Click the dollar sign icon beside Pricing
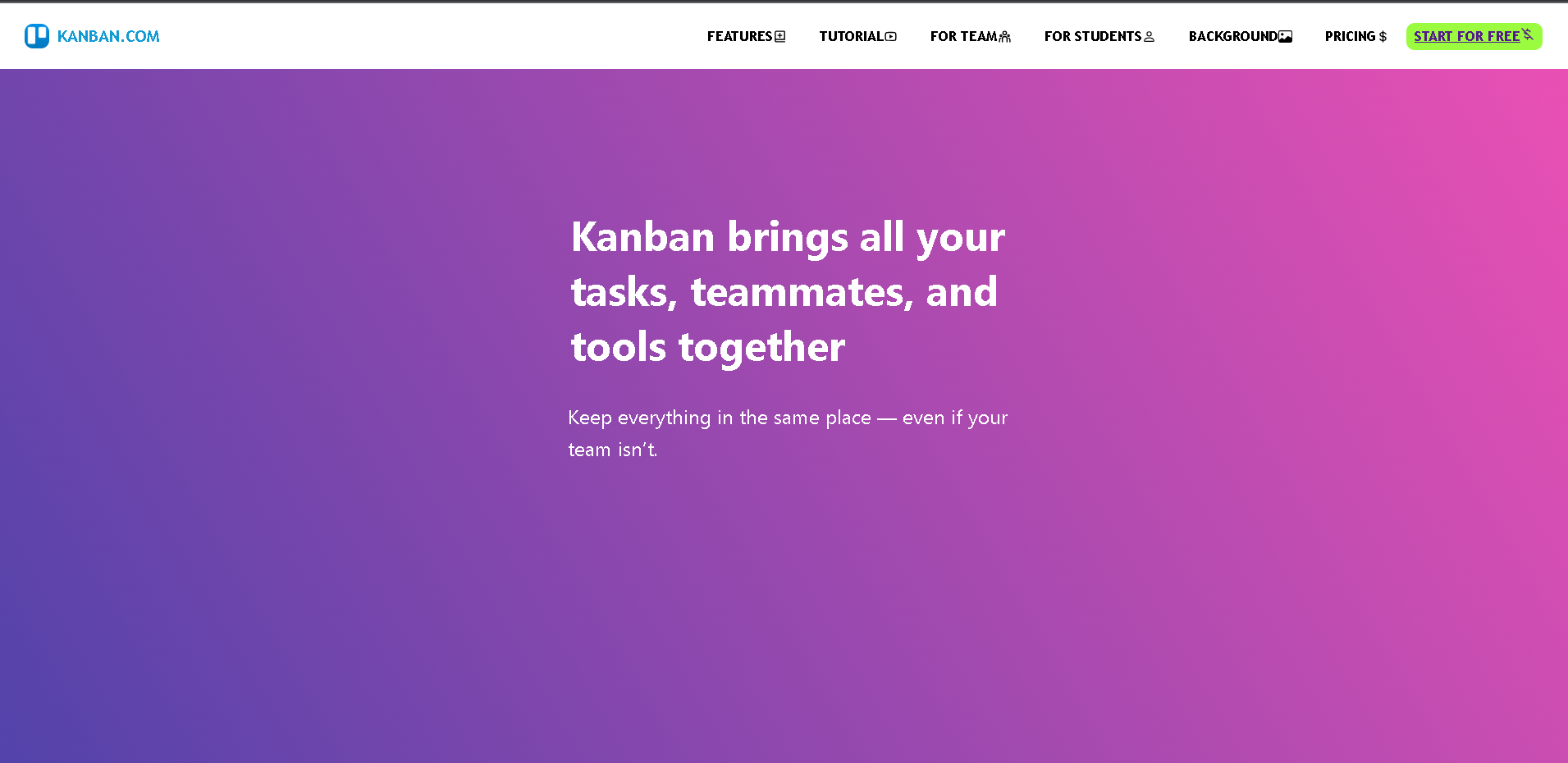This screenshot has height=763, width=1568. (x=1383, y=36)
